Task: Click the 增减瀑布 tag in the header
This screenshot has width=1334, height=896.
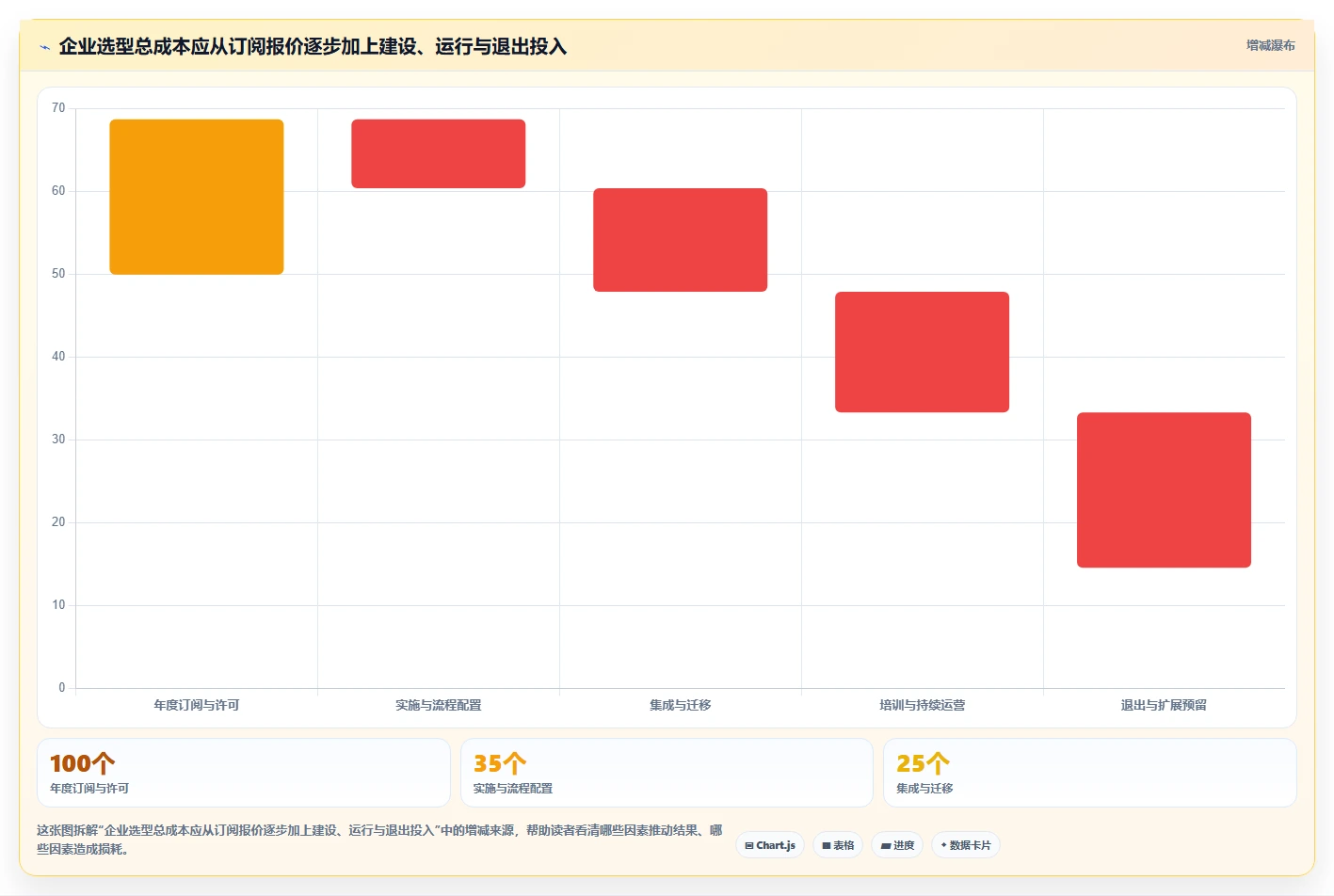Action: 1270,45
